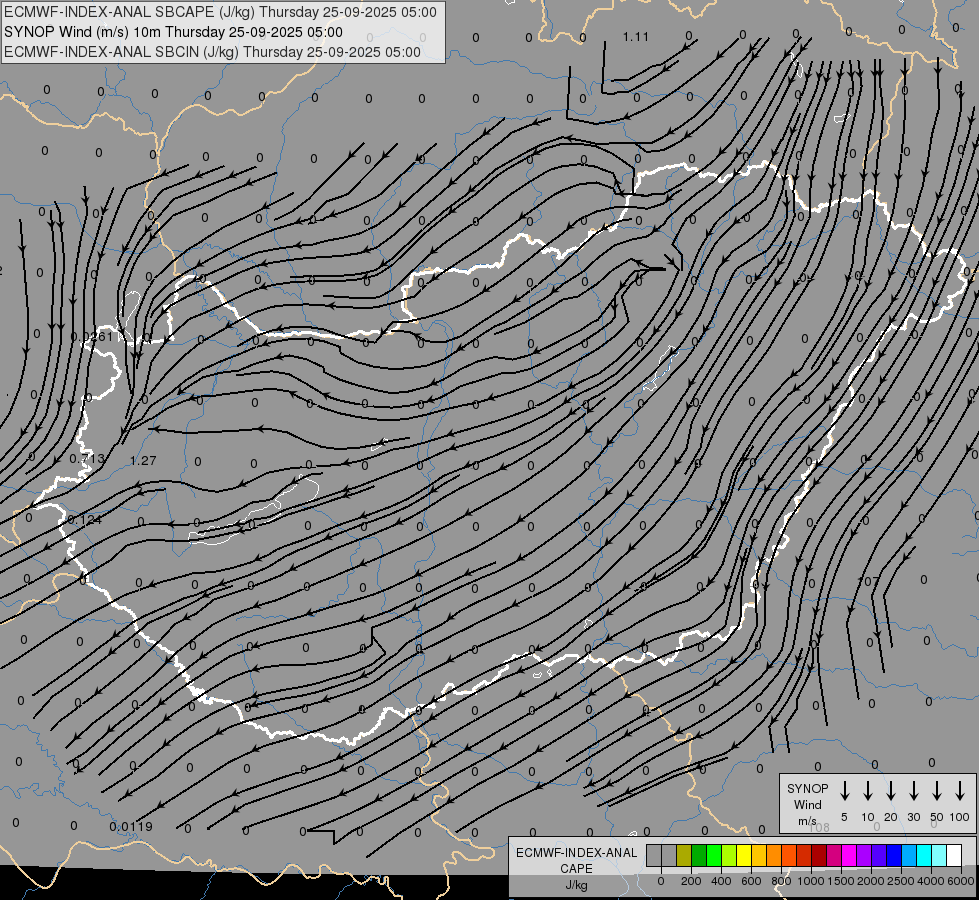Click the 1.27 value on the map
This screenshot has height=900, width=979.
pos(143,460)
